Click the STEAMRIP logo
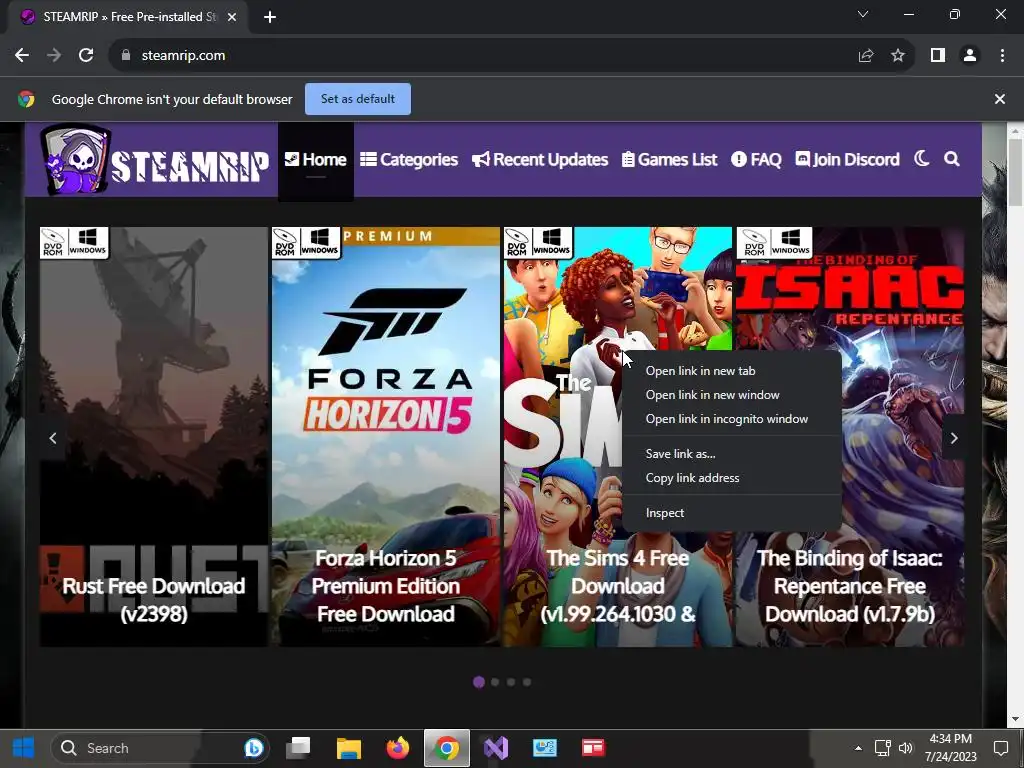 tap(155, 160)
